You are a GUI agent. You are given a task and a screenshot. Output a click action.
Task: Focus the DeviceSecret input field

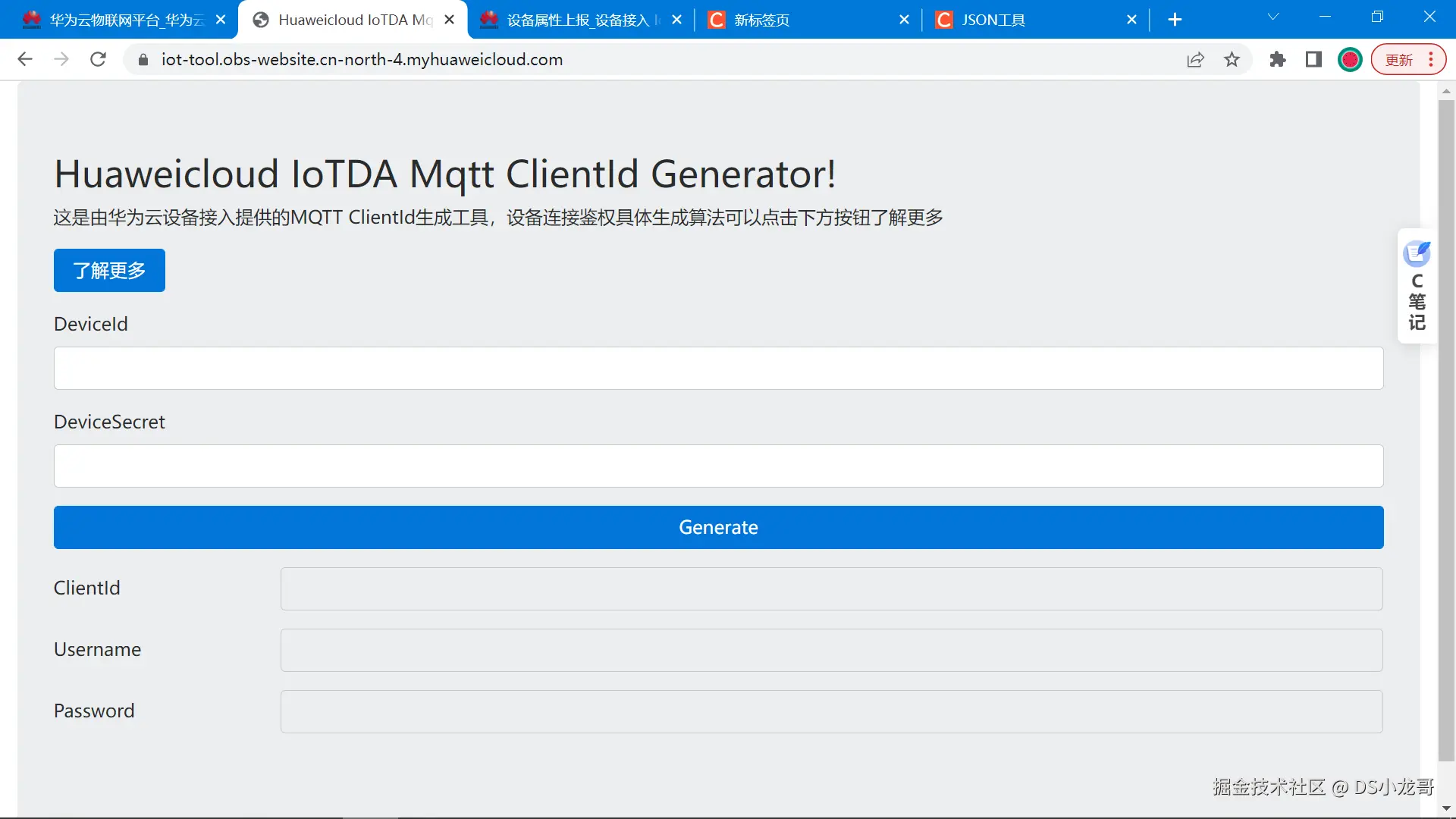tap(718, 466)
